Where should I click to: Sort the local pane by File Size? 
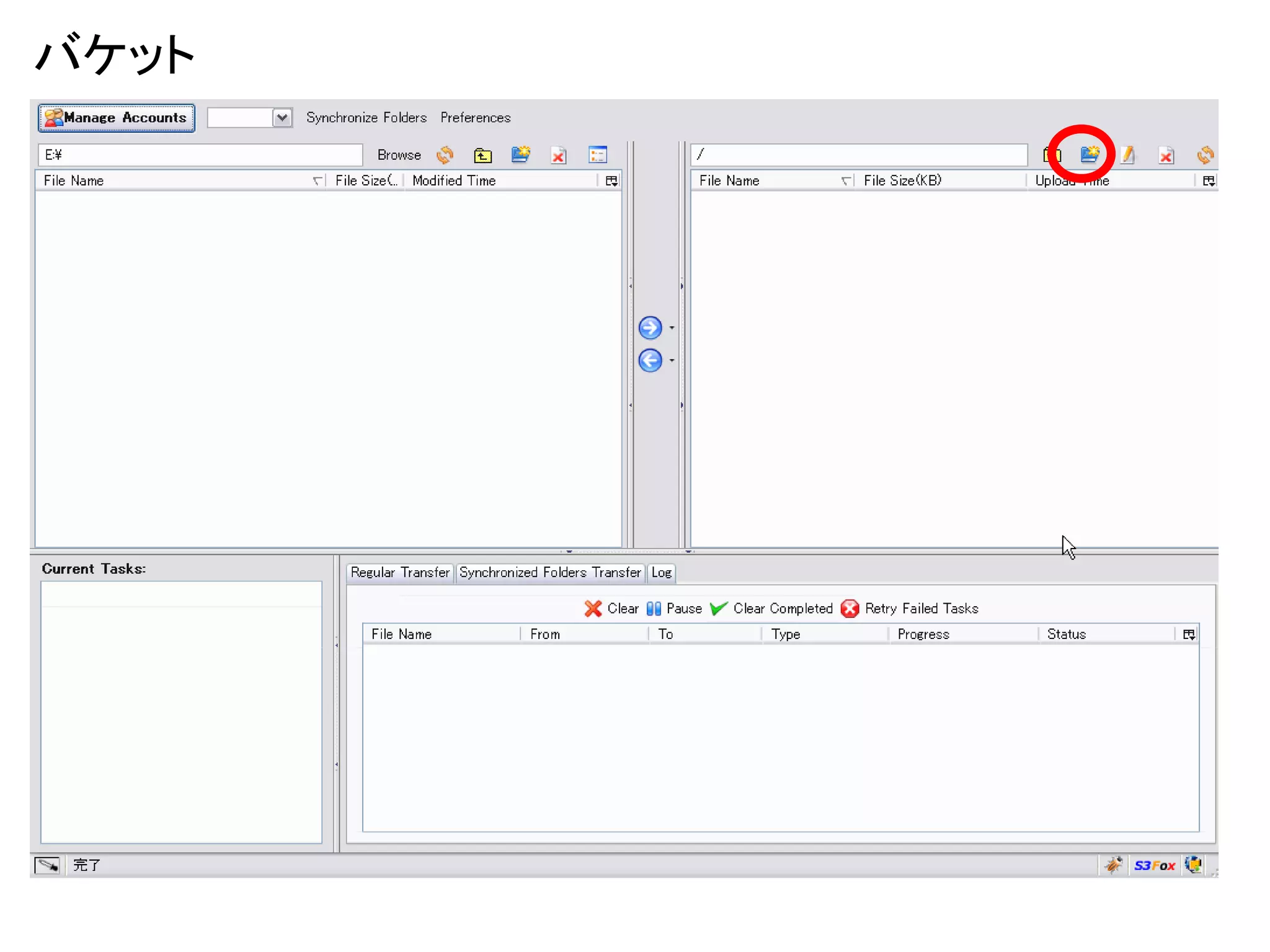(x=366, y=181)
